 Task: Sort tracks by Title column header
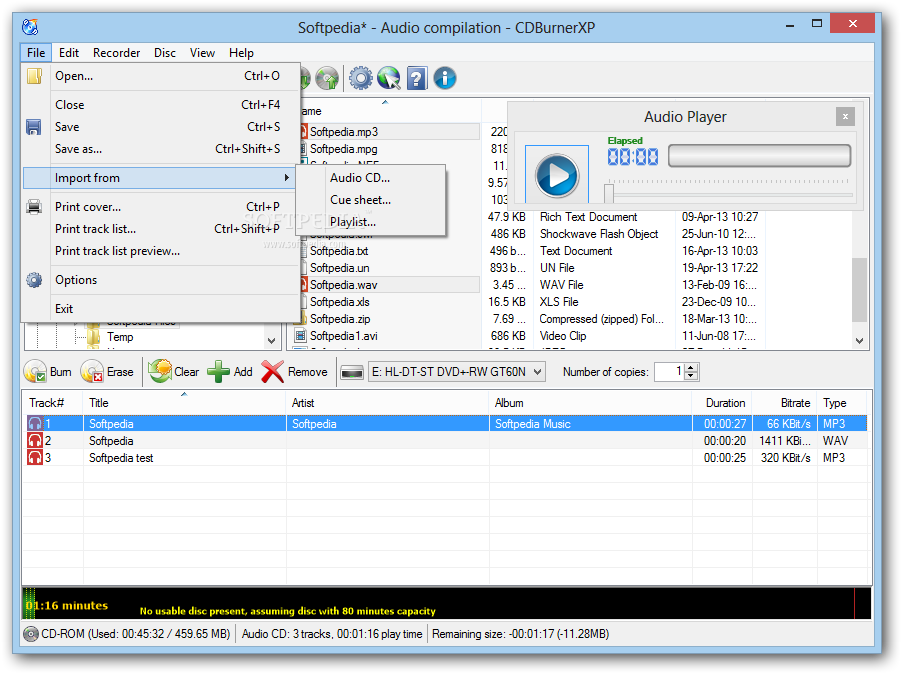(x=184, y=403)
